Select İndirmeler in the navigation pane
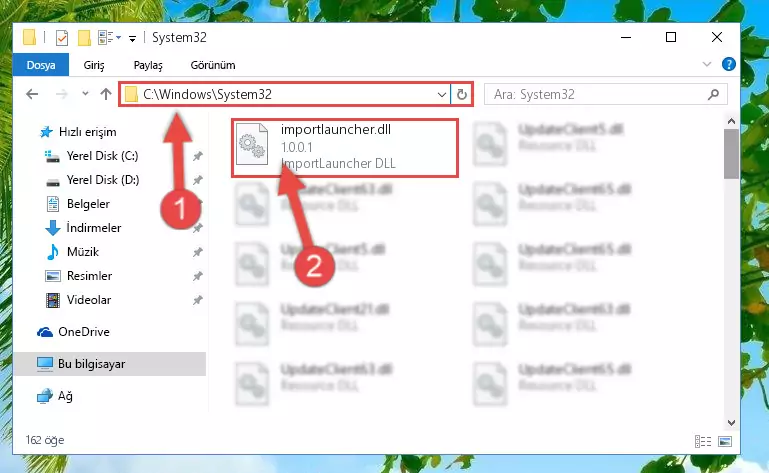 click(x=93, y=228)
